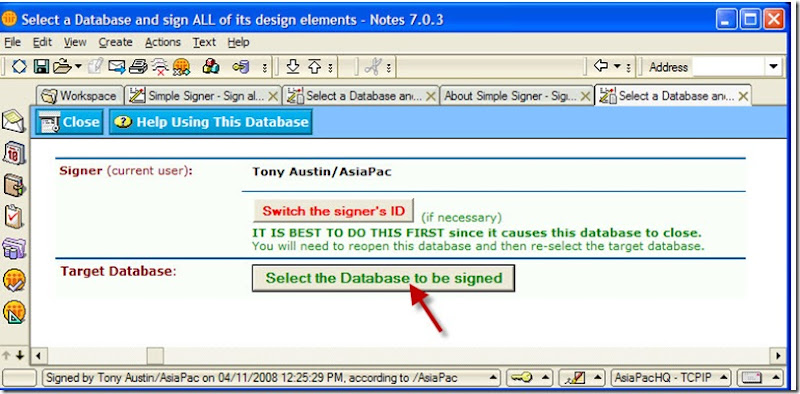Expand navigation arrows toolbar overflow chevron

tap(330, 67)
